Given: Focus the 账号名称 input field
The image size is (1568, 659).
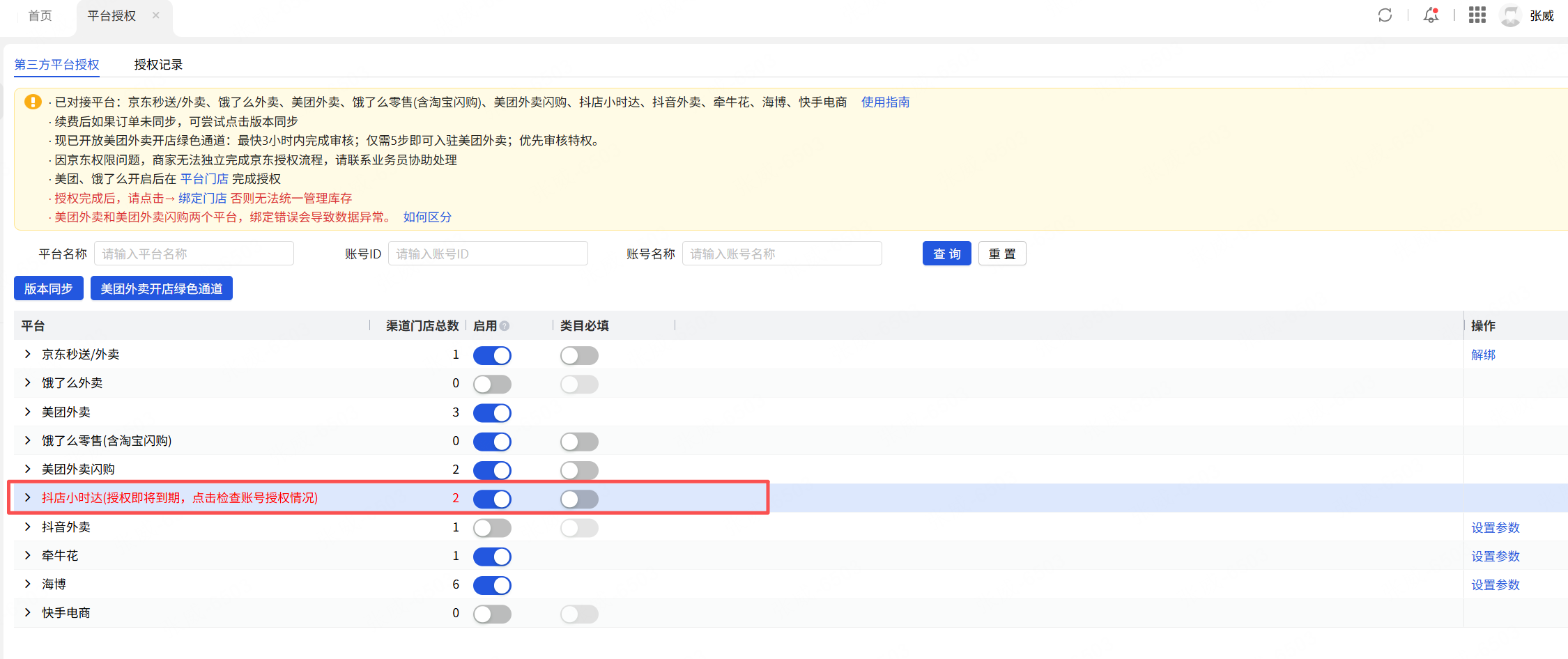Looking at the screenshot, I should point(782,254).
